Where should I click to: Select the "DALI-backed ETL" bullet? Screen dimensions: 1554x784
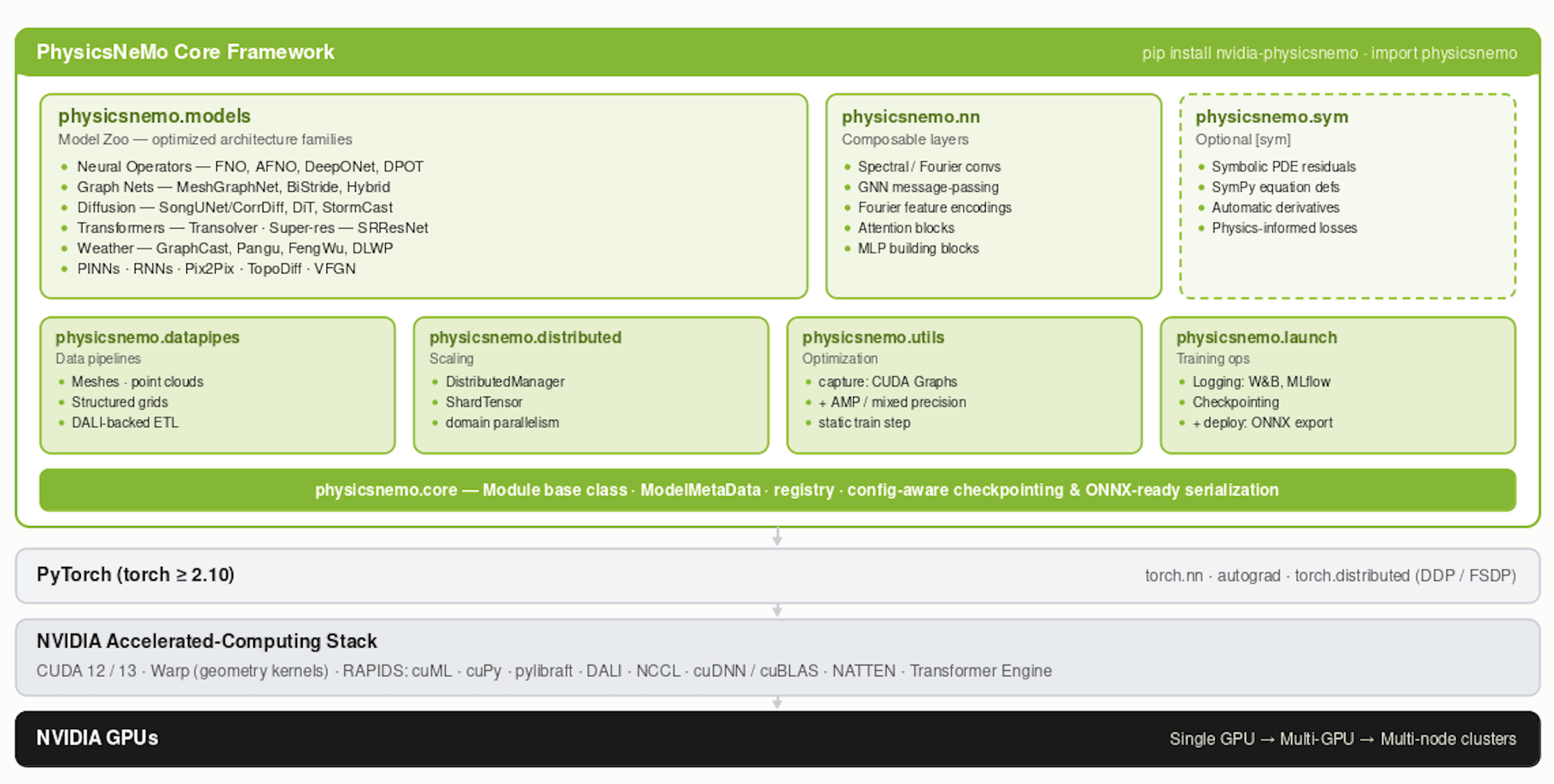coord(125,422)
